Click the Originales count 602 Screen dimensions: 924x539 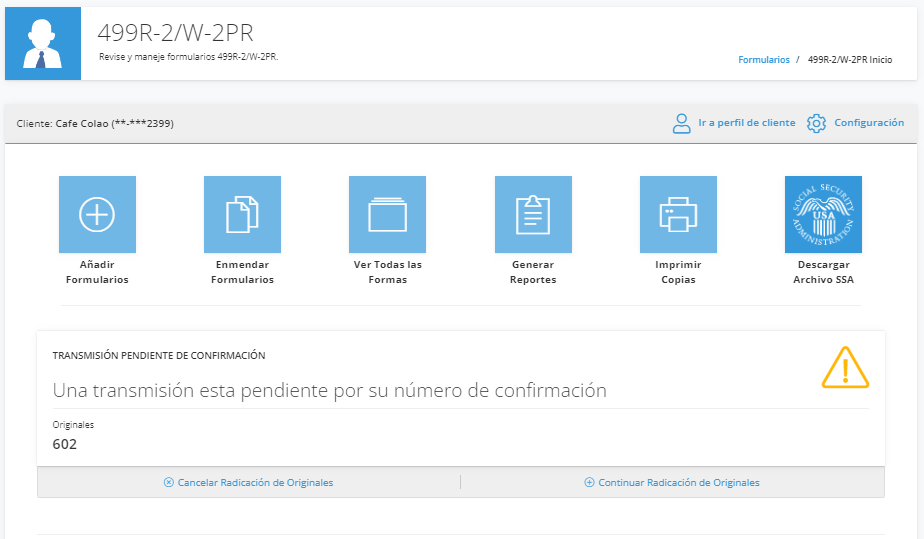[x=65, y=444]
